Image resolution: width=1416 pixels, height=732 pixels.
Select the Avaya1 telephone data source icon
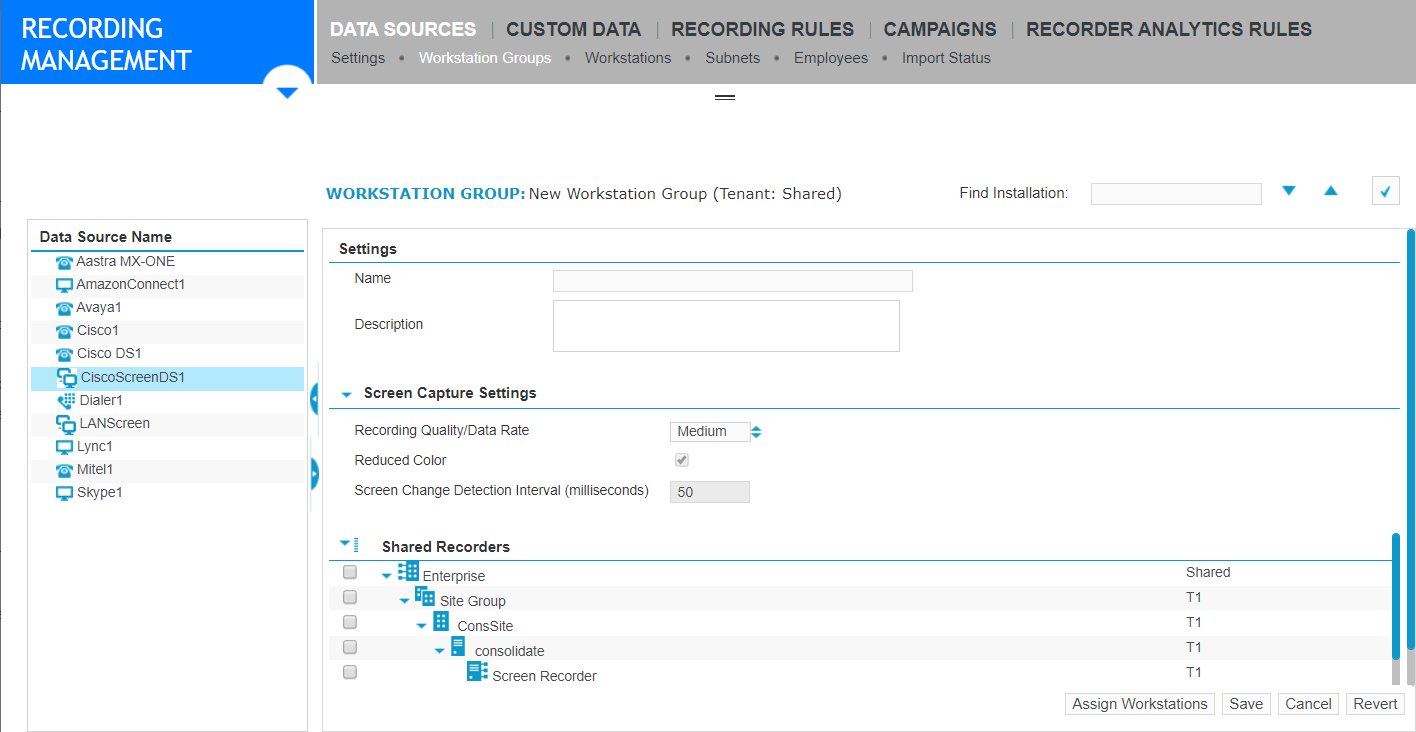click(x=64, y=307)
